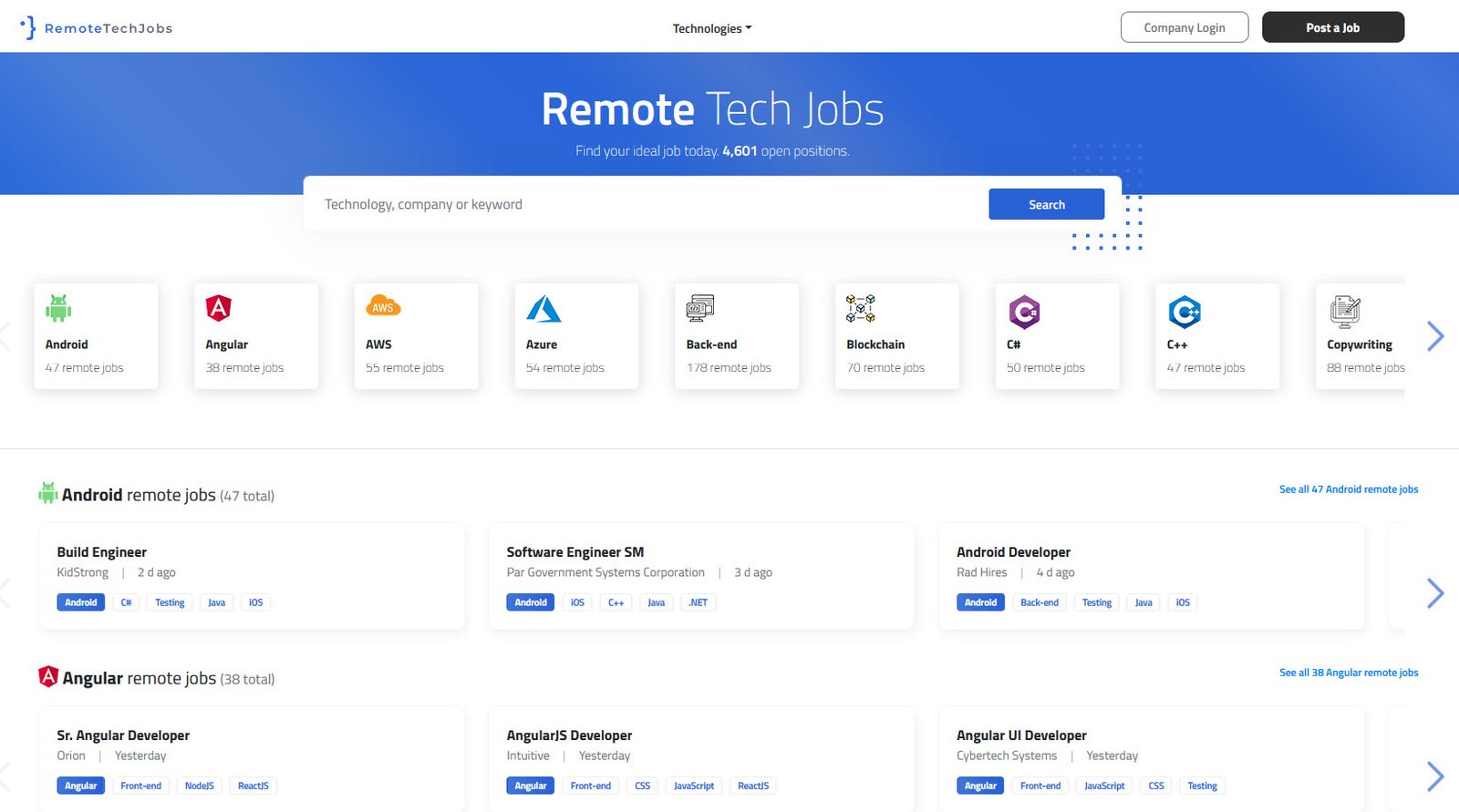
Task: Click the ReactJS tag on Sr. Angular Developer card
Action: pyautogui.click(x=253, y=786)
